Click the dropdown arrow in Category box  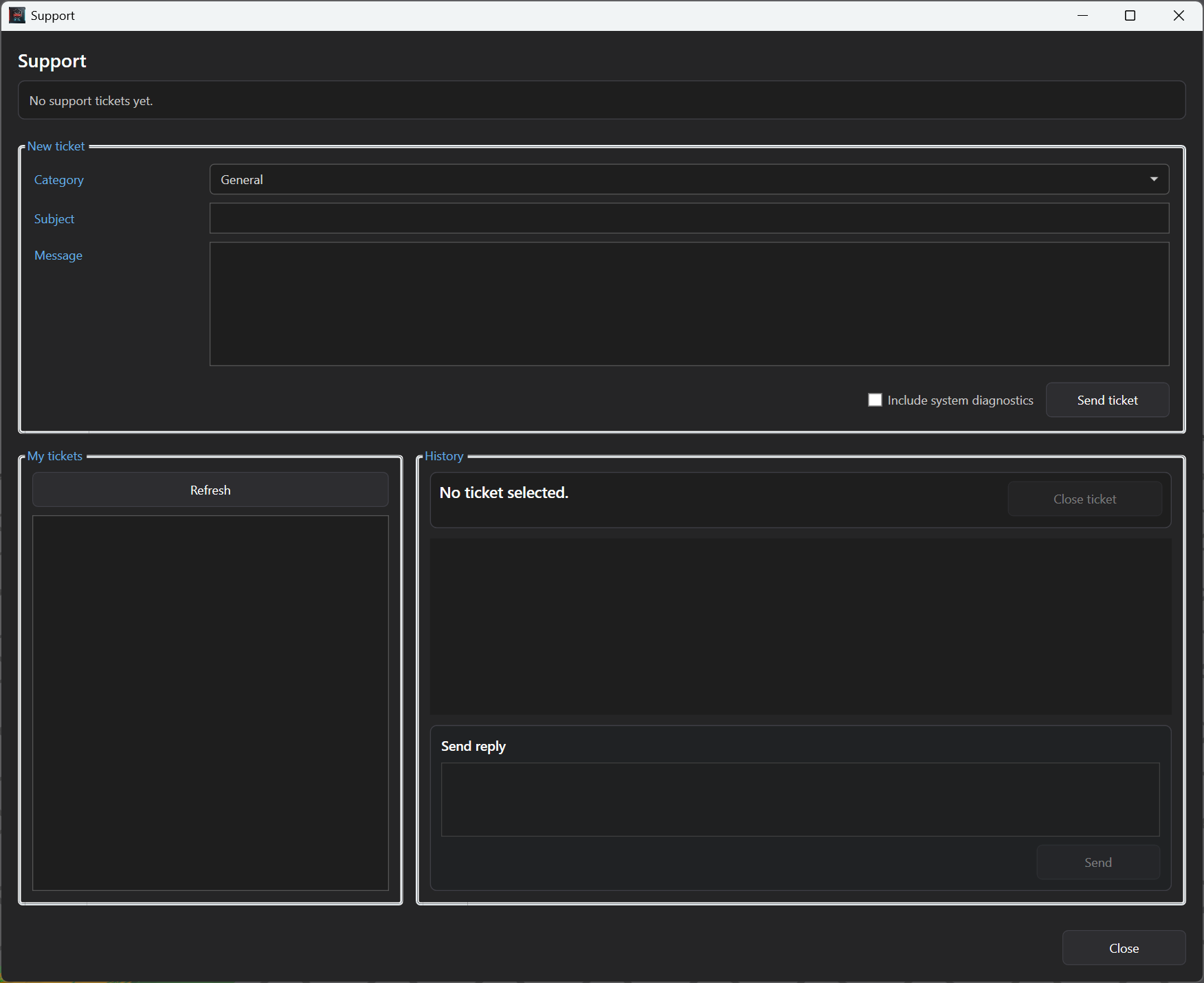point(1154,179)
